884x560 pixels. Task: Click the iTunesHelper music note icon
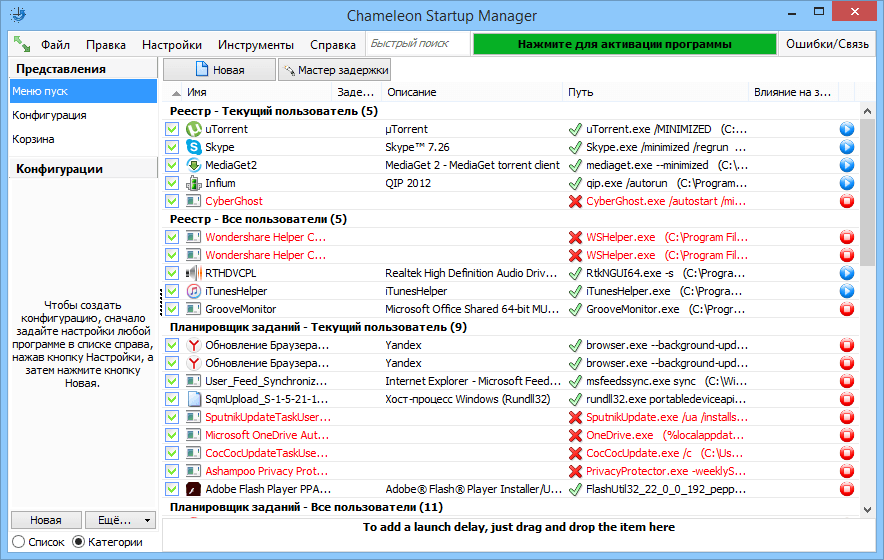[193, 292]
